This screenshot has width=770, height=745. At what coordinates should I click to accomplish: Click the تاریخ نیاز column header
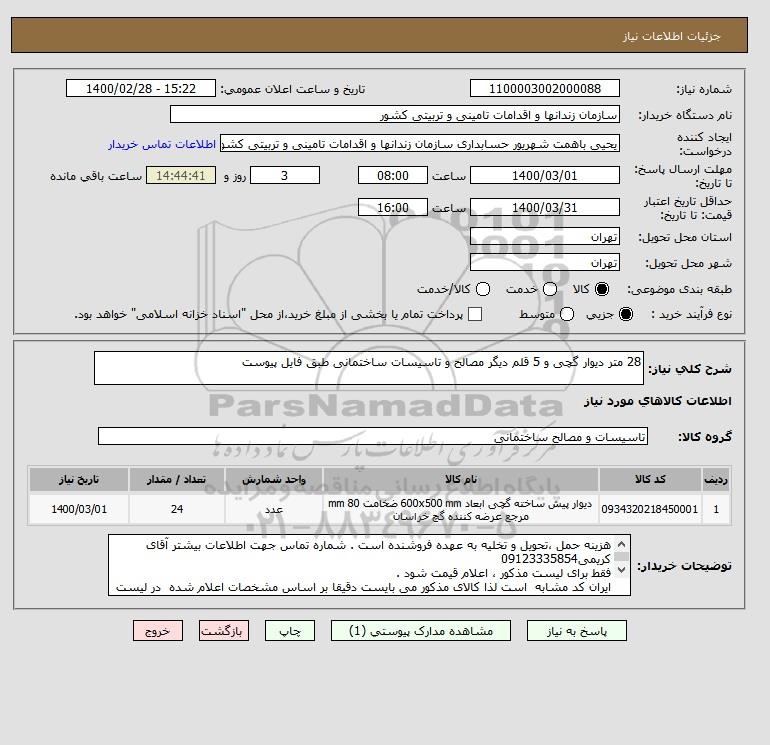tap(79, 479)
